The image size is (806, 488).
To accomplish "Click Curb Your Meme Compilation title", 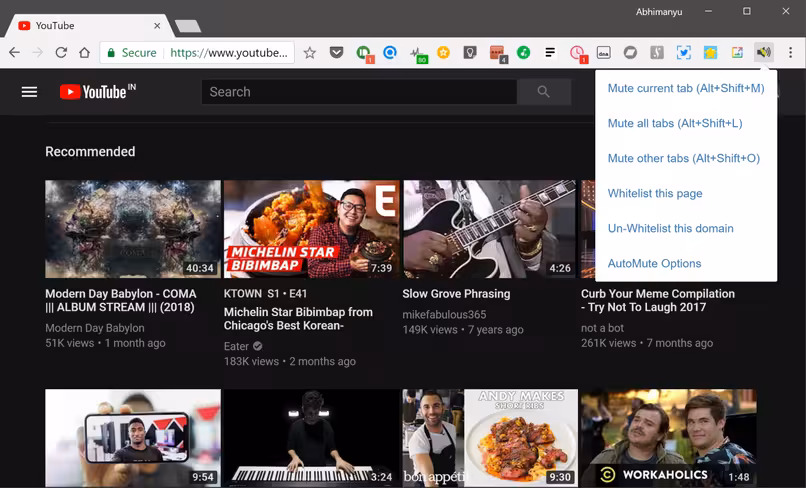I will [658, 300].
